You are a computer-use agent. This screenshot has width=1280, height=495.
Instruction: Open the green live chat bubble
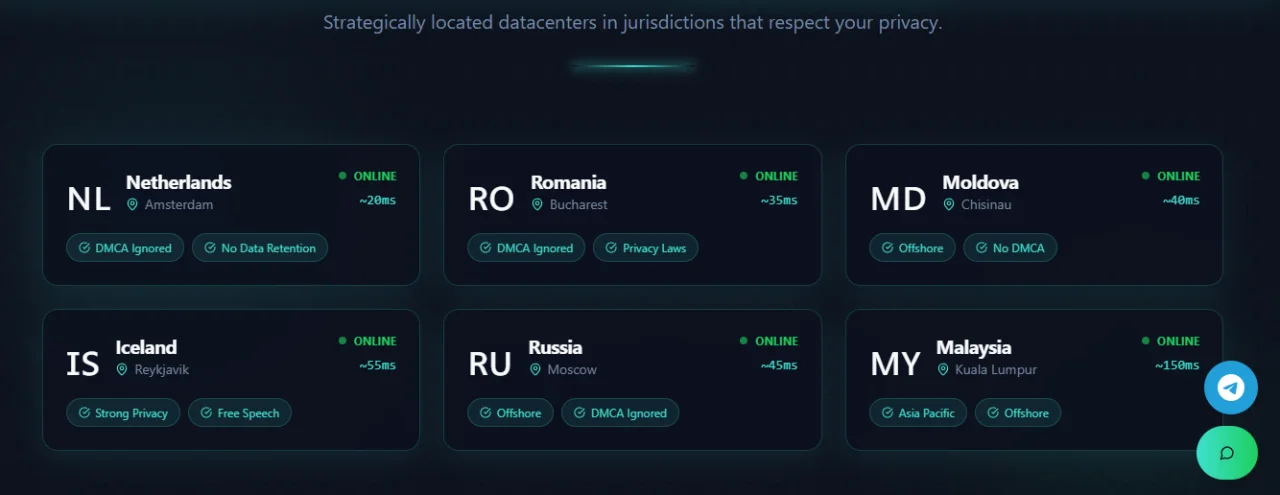point(1227,453)
